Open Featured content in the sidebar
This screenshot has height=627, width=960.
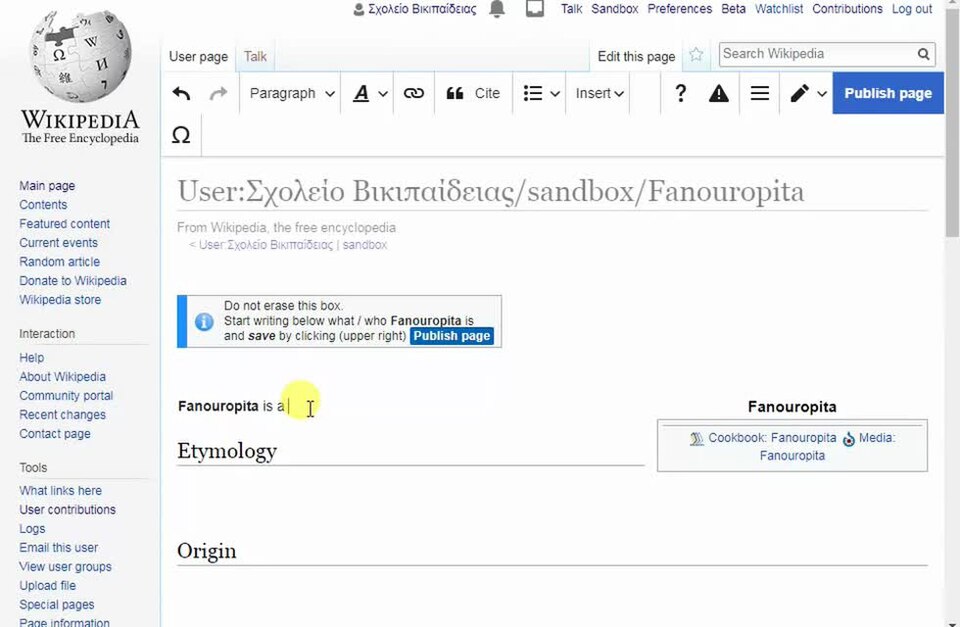coord(64,223)
